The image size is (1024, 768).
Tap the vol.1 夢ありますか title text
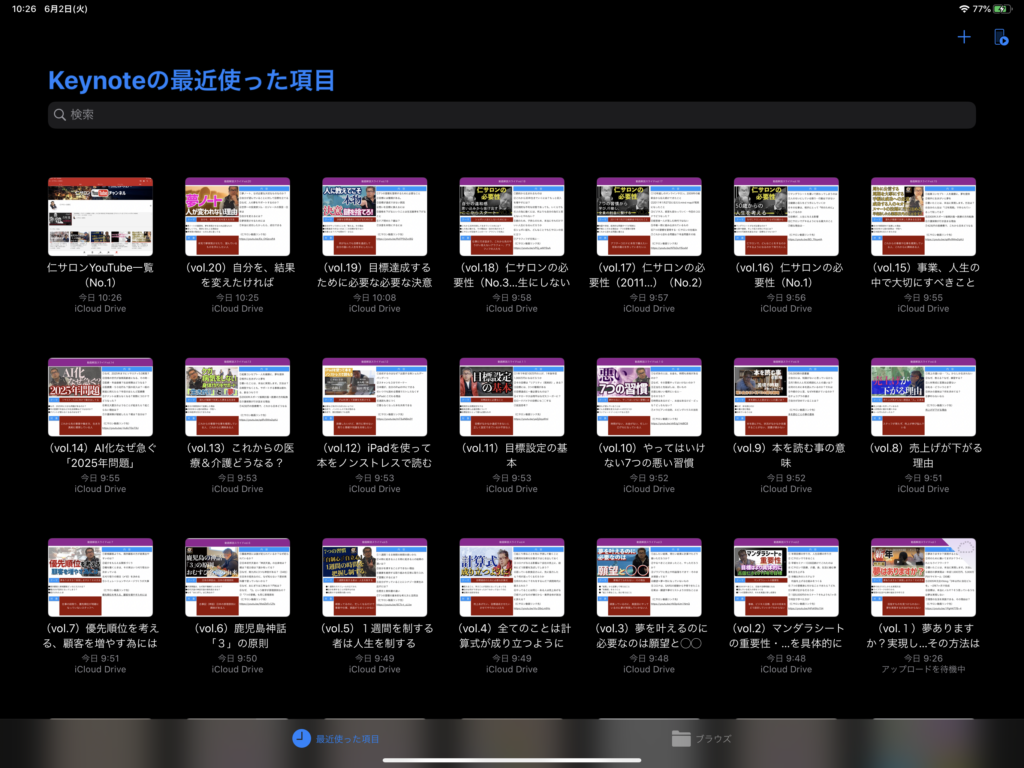[x=924, y=635]
